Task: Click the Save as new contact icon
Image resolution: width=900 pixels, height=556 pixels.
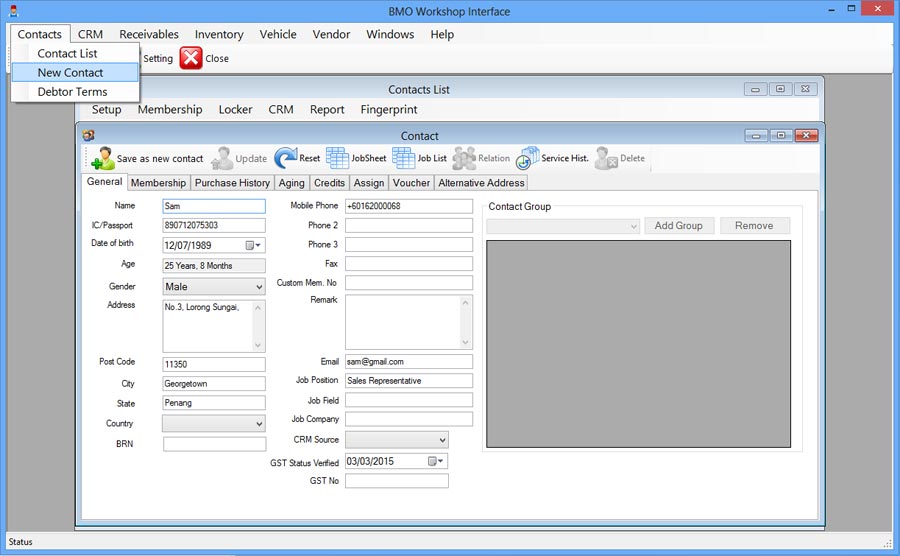Action: [103, 158]
